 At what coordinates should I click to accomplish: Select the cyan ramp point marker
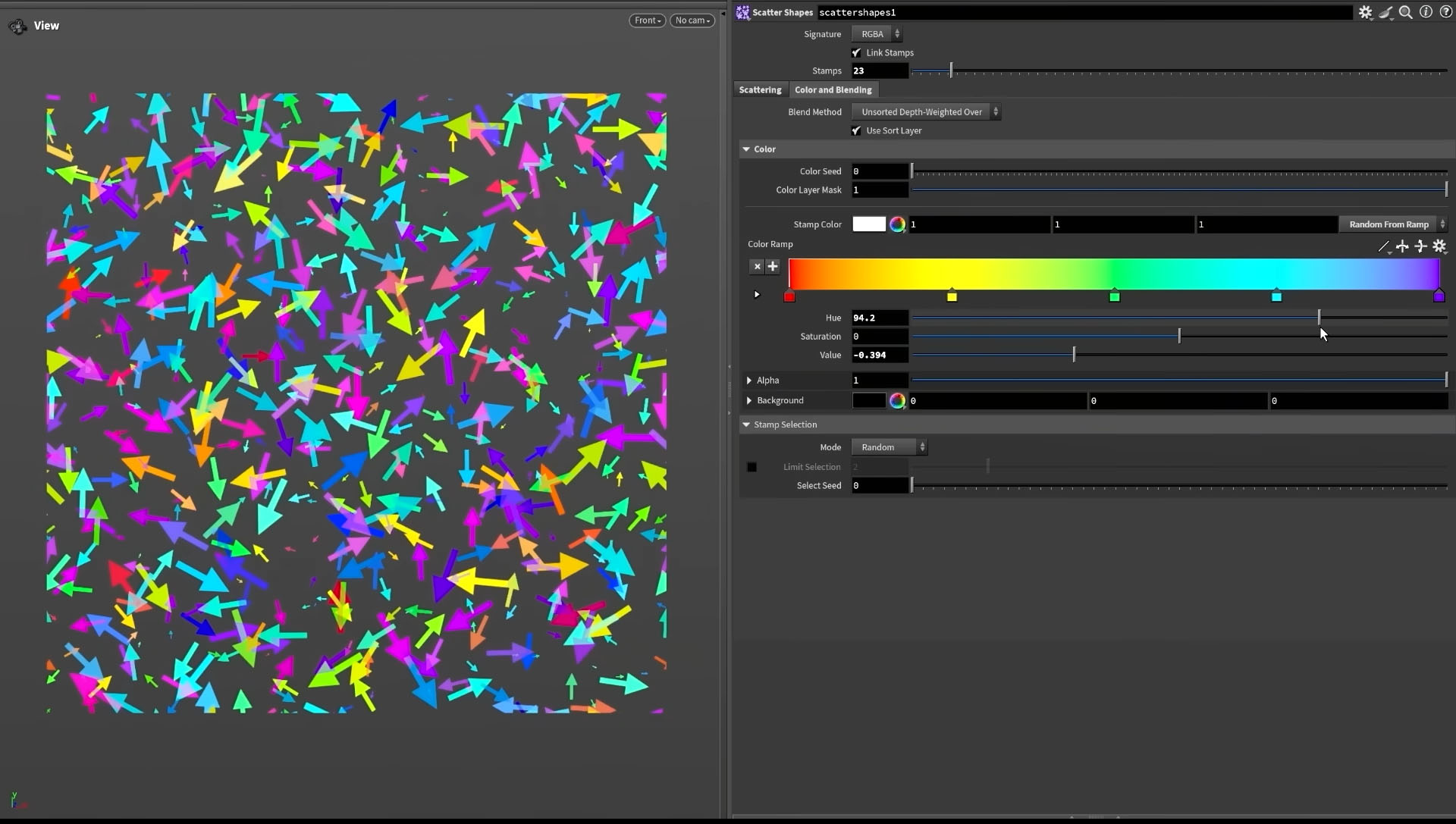click(x=1276, y=296)
